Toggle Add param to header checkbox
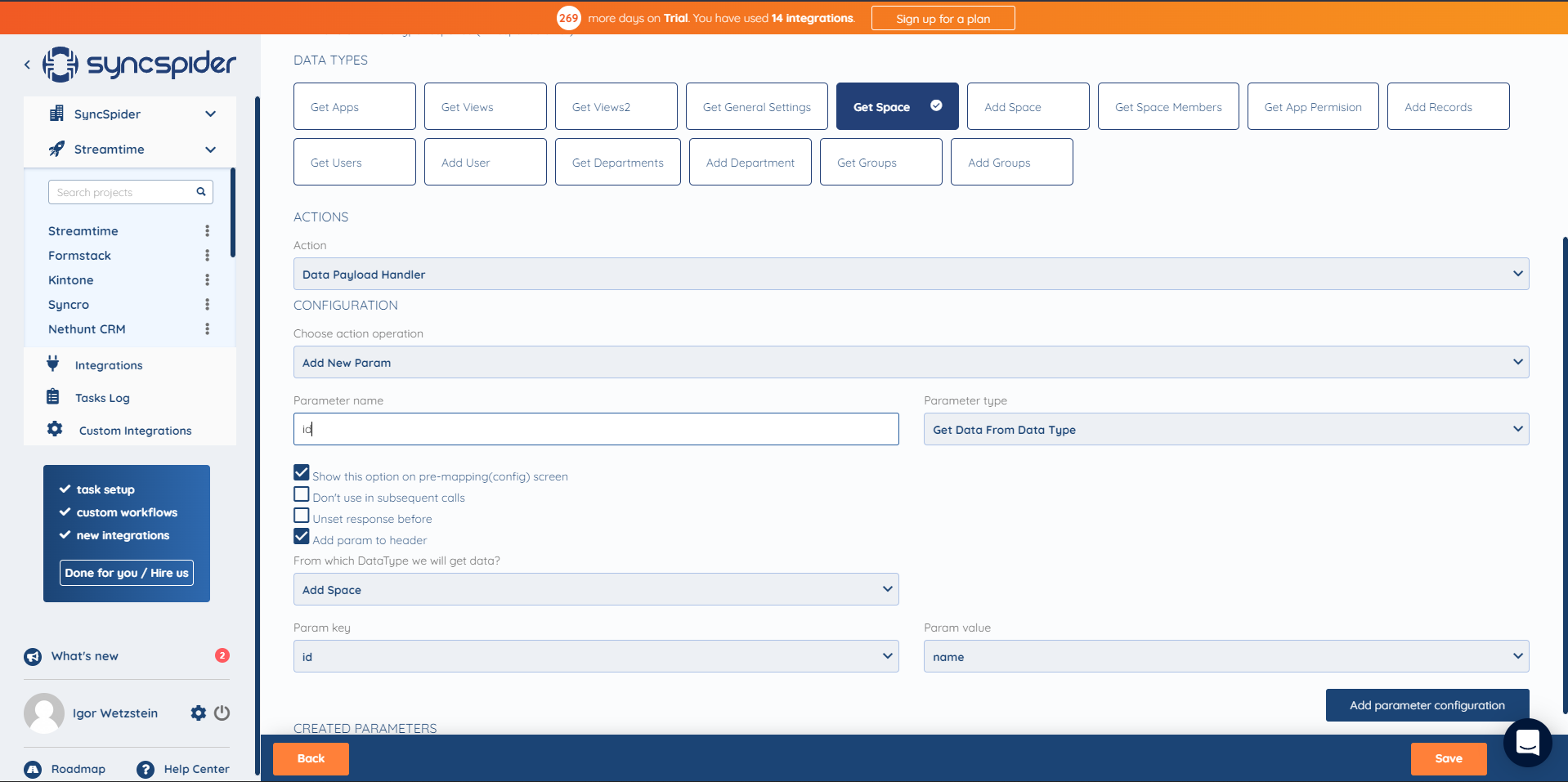Image resolution: width=1568 pixels, height=782 pixels. 302,537
